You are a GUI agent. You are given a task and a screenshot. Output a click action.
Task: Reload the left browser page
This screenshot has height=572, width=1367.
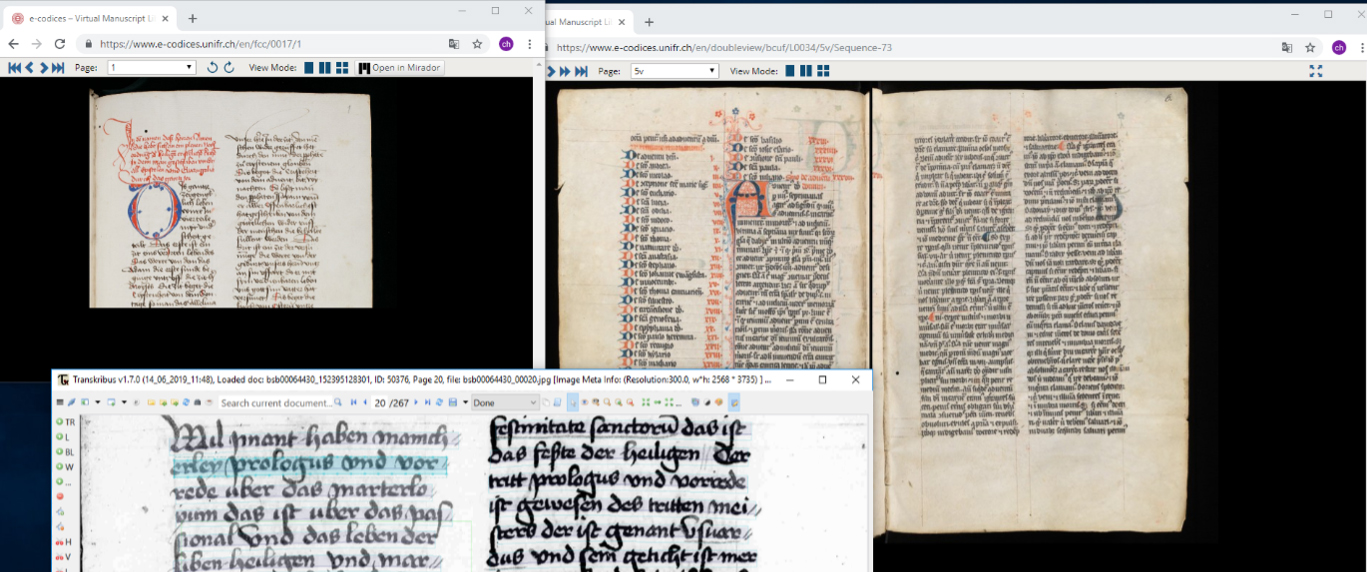click(x=60, y=44)
